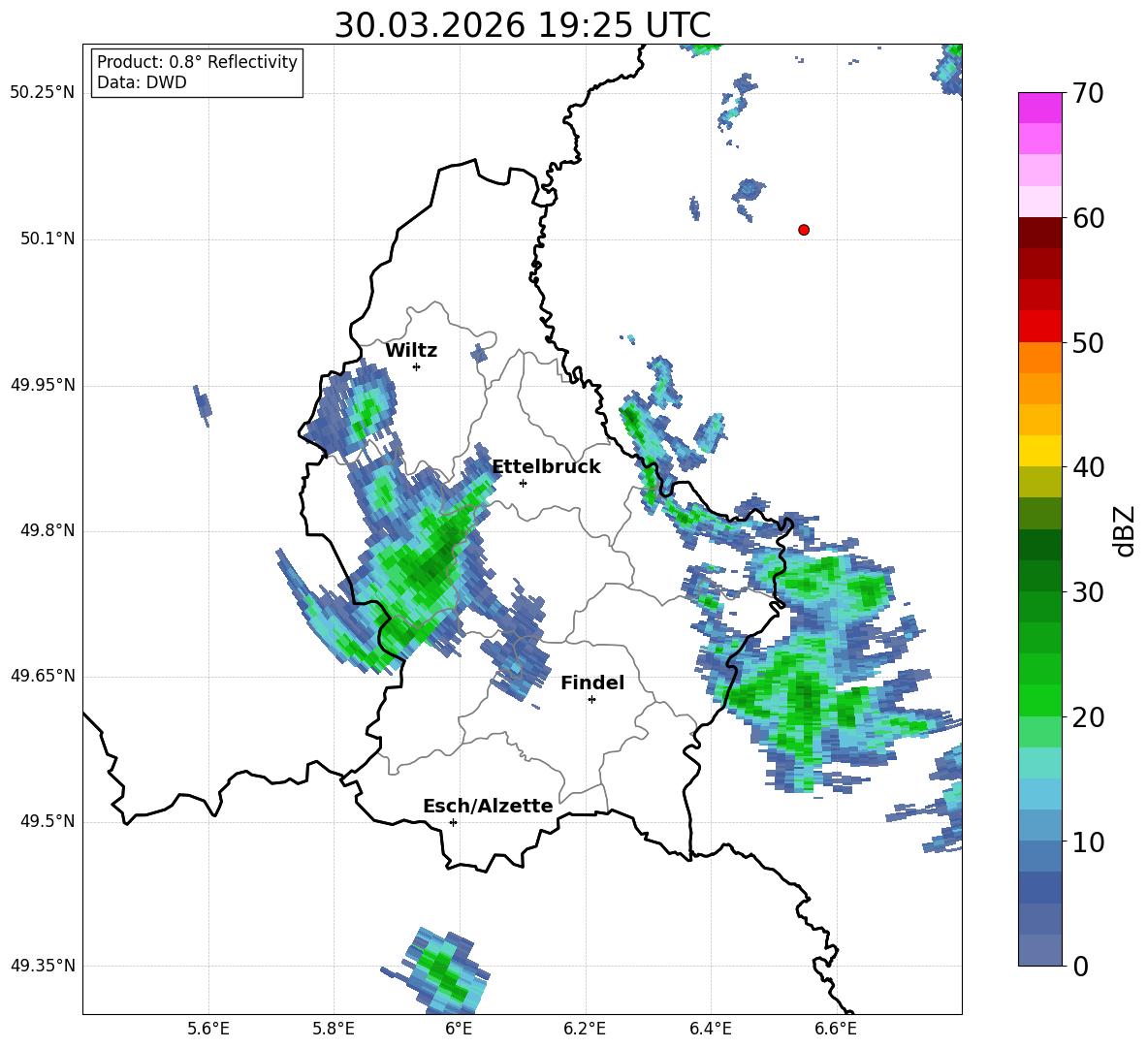Click the colorbar 0 tick label
The width and height of the screenshot is (1148, 1048).
click(1081, 967)
